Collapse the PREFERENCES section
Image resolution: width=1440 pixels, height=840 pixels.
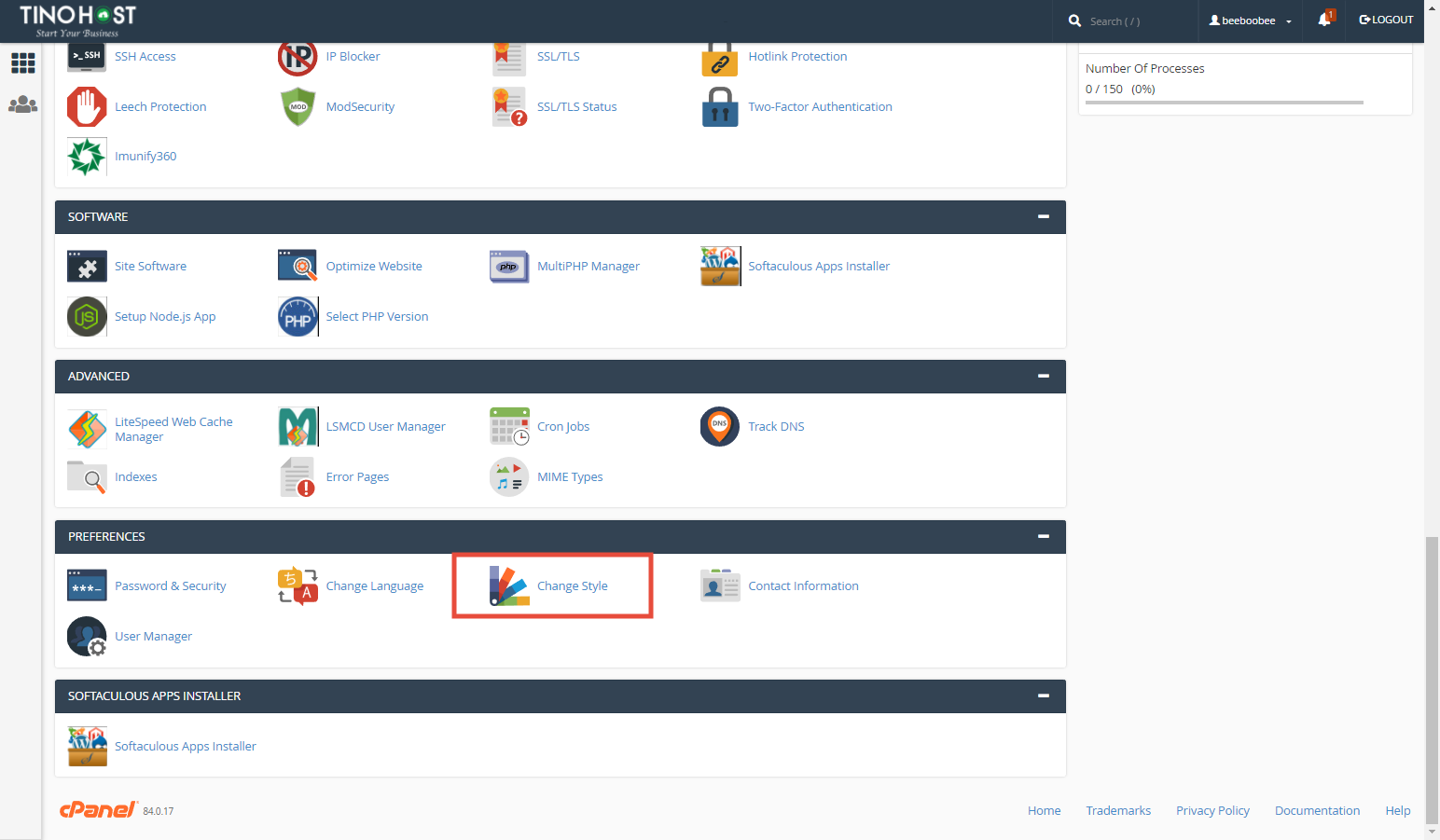[x=1044, y=537]
